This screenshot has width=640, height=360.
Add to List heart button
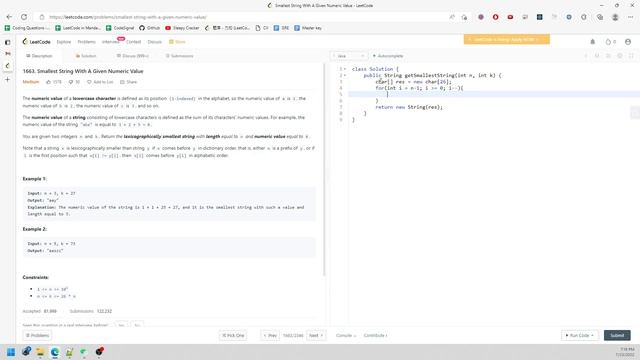[100, 82]
